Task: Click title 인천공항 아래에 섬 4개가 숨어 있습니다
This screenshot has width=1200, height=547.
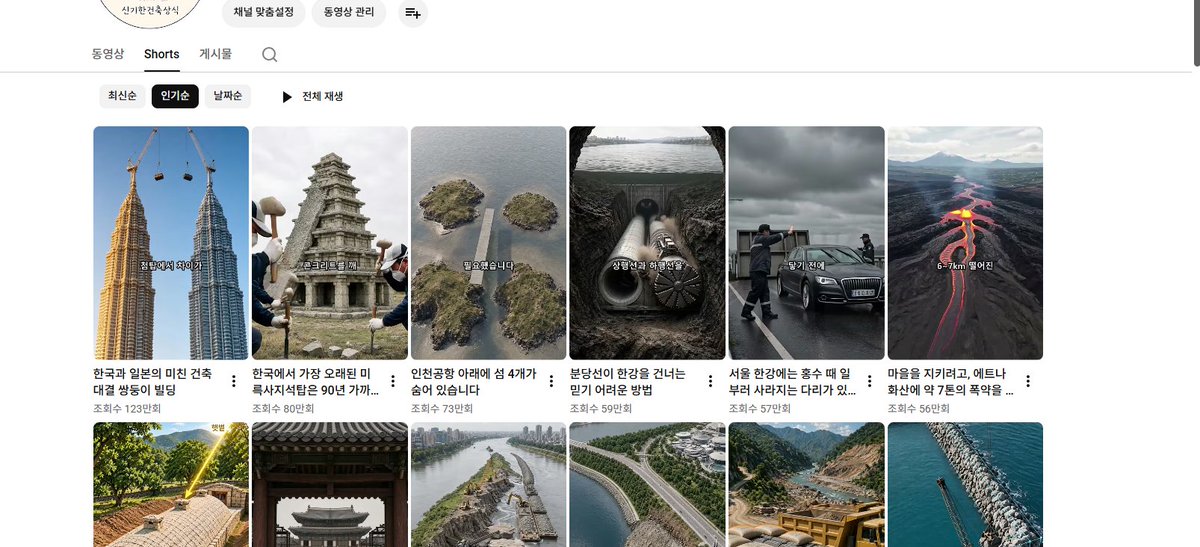Action: [x=474, y=382]
